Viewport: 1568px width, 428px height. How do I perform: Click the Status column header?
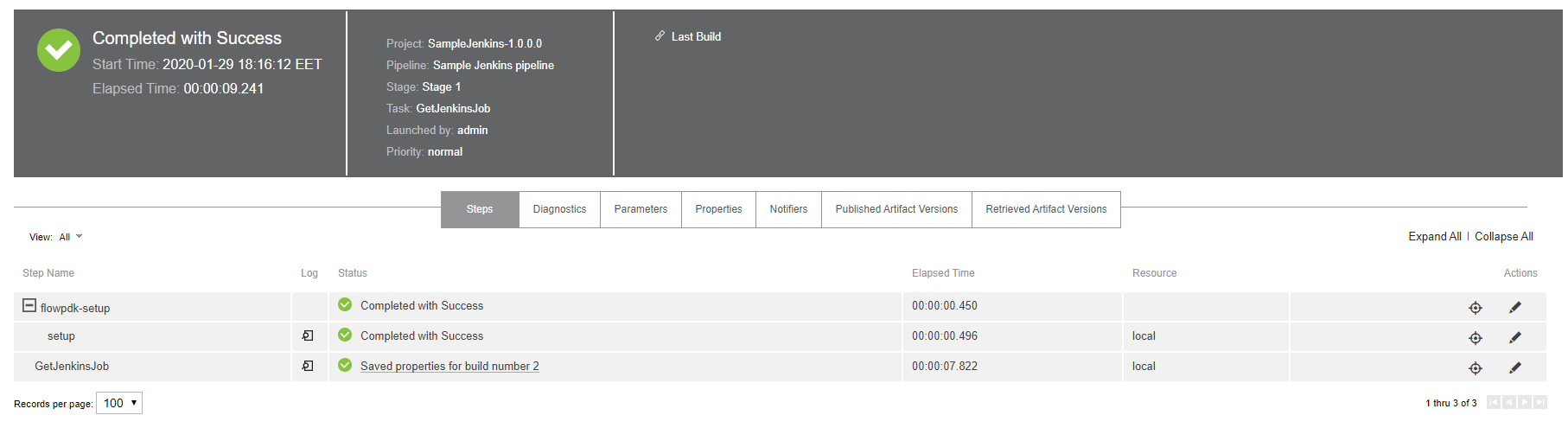(353, 272)
